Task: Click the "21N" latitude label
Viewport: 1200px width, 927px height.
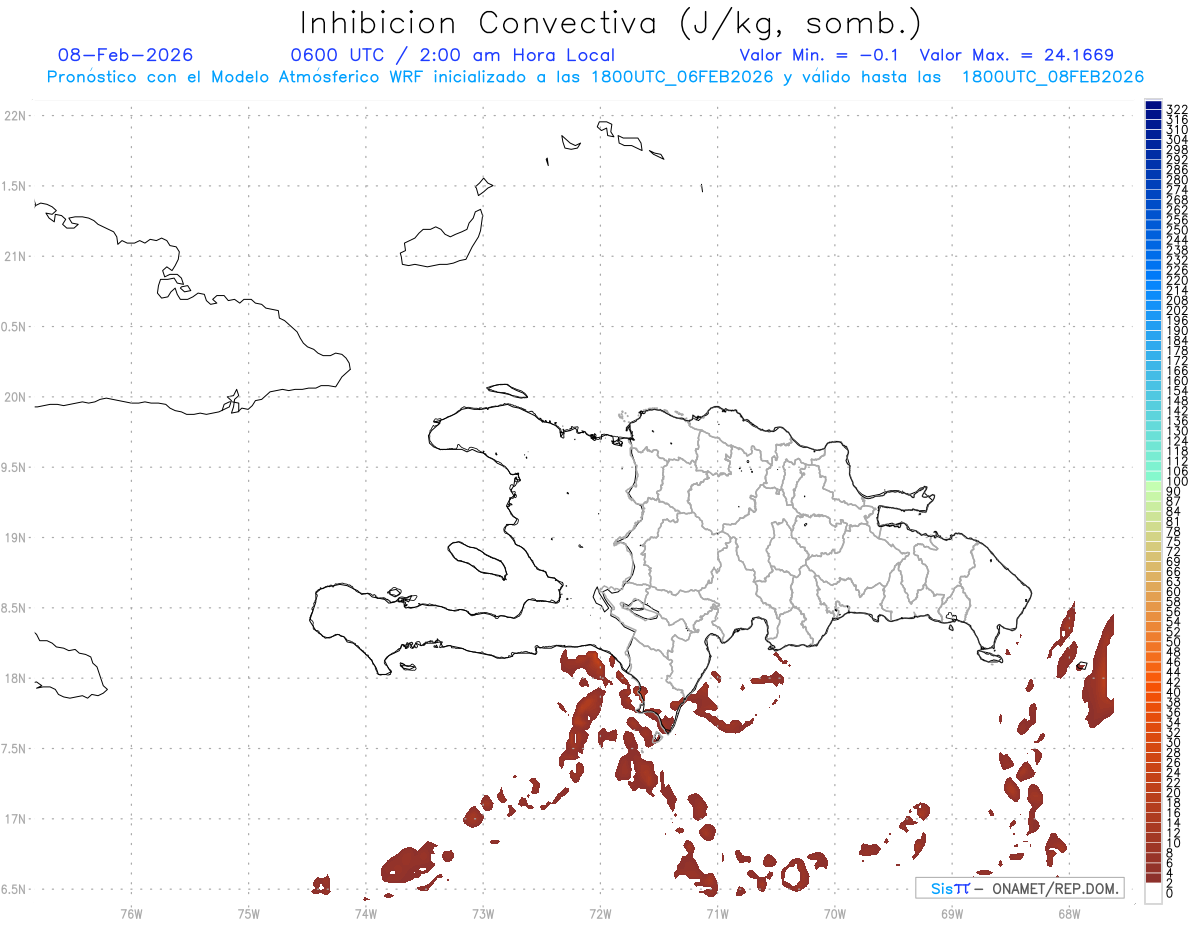Action: coord(14,257)
